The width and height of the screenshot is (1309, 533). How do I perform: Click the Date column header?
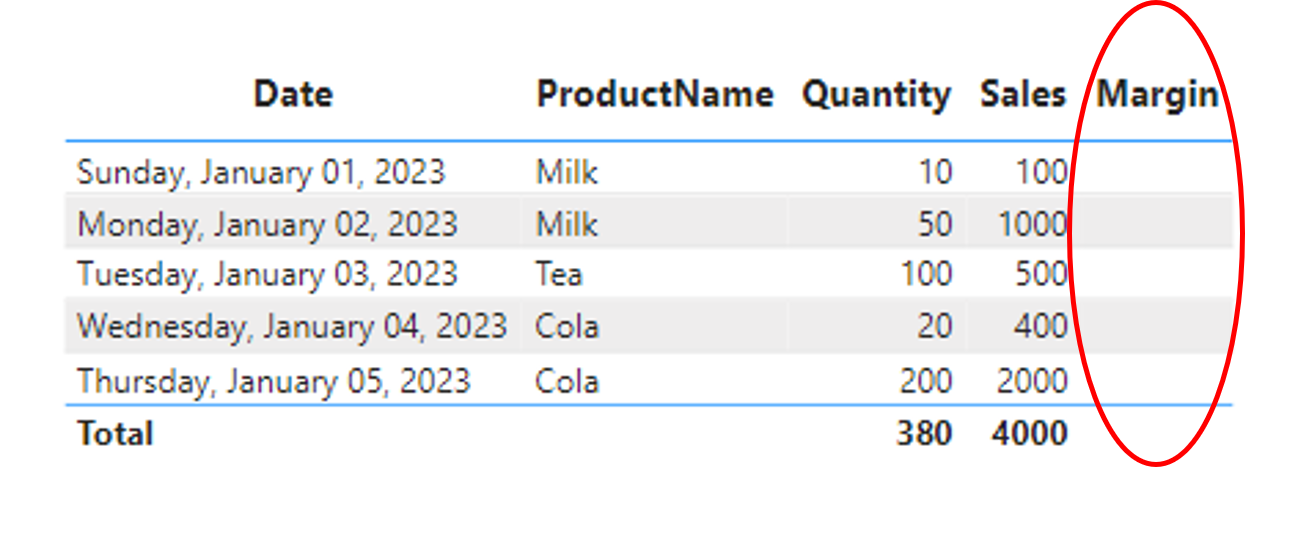293,95
